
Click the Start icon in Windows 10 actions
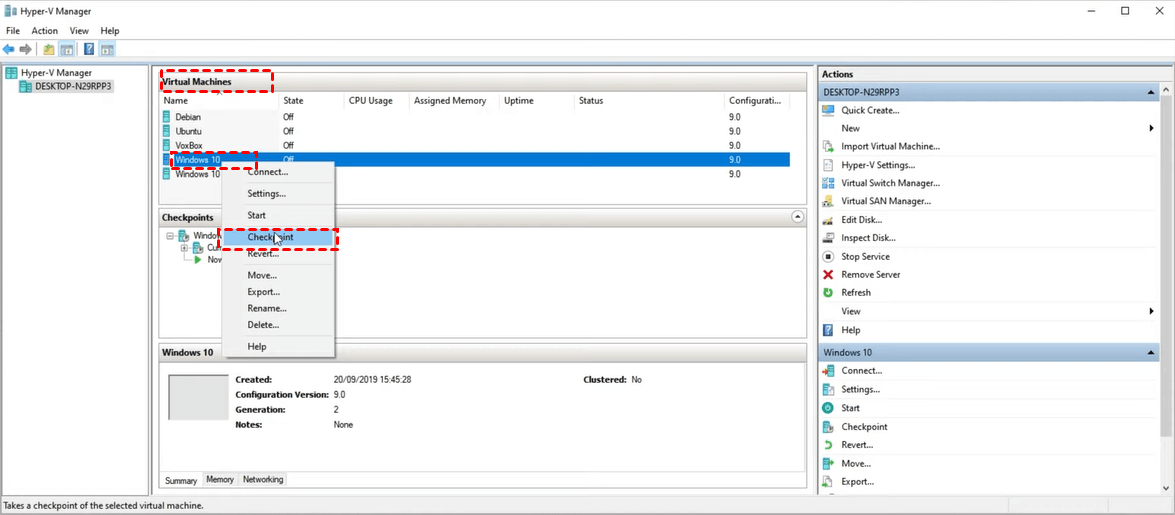[x=828, y=408]
